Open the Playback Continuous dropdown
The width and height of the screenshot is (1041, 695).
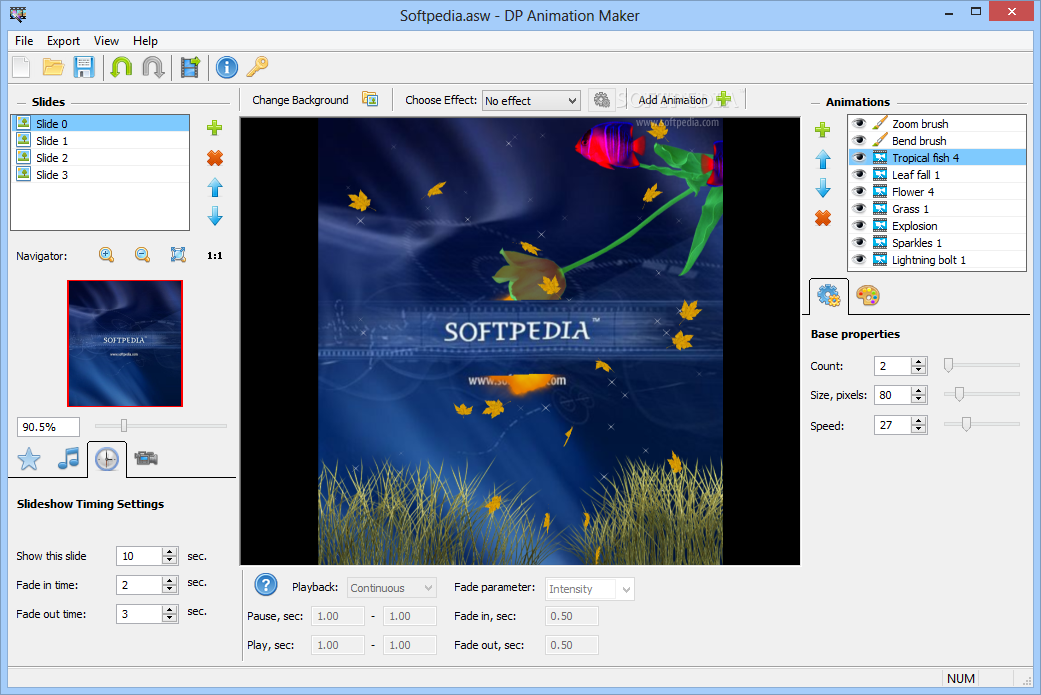pos(391,588)
